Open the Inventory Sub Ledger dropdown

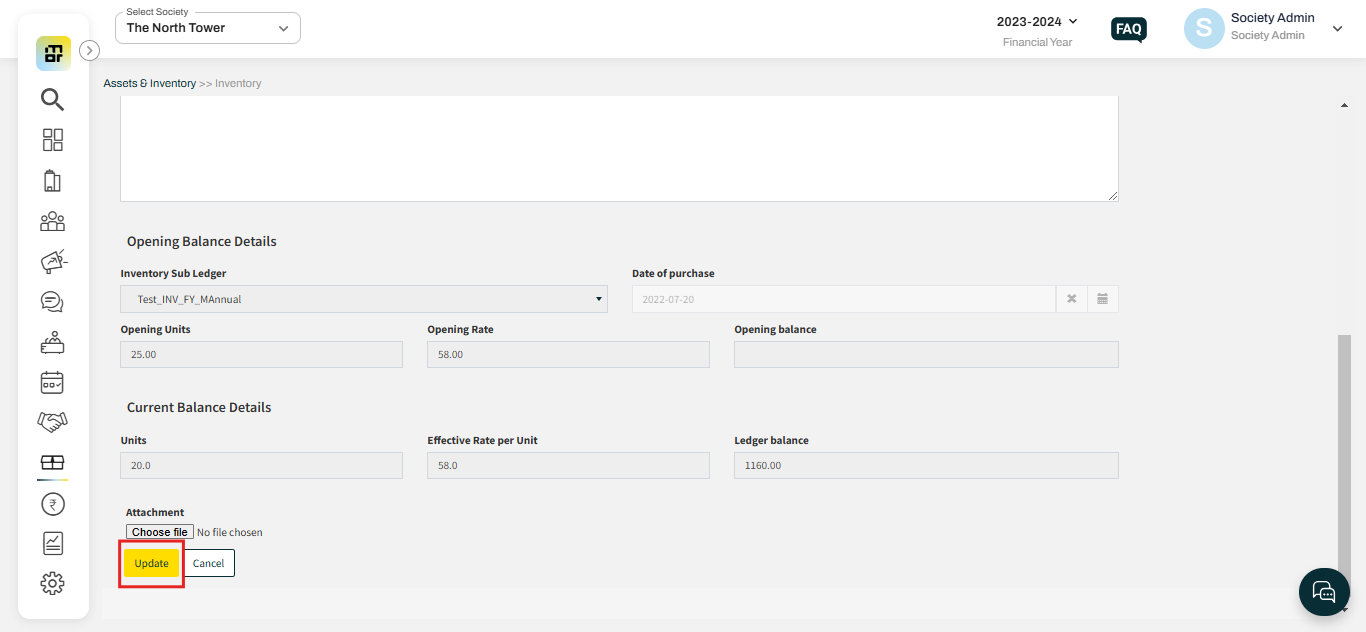364,299
